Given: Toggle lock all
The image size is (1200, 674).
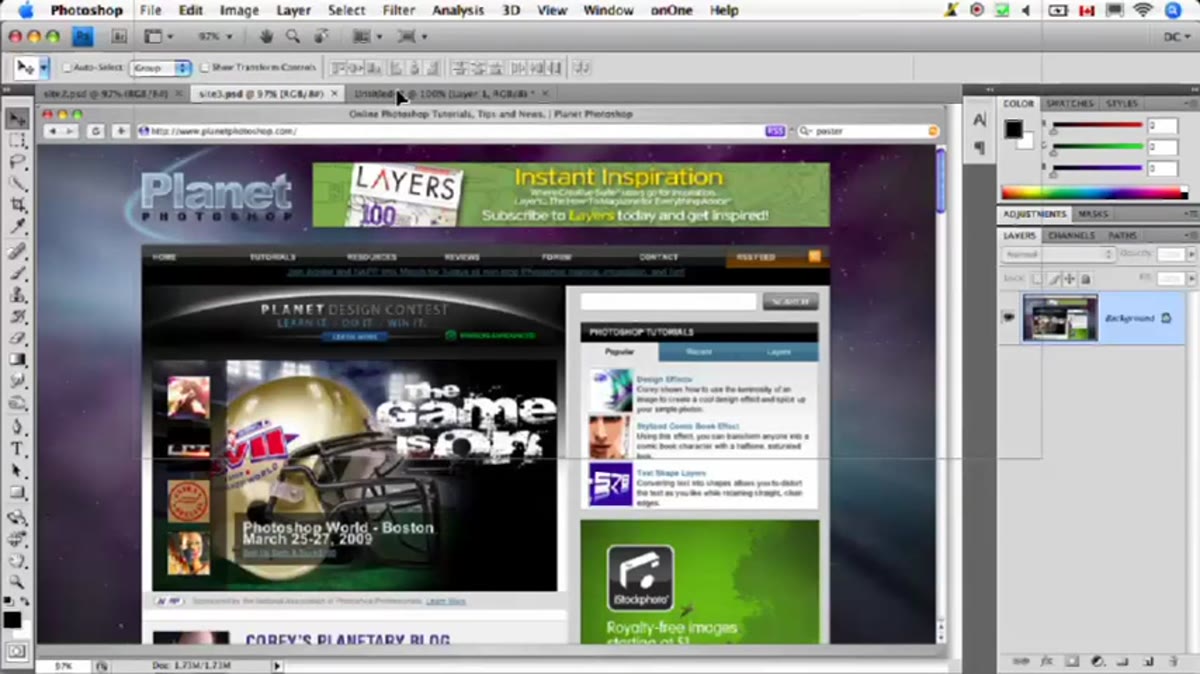Looking at the screenshot, I should coord(1085,279).
